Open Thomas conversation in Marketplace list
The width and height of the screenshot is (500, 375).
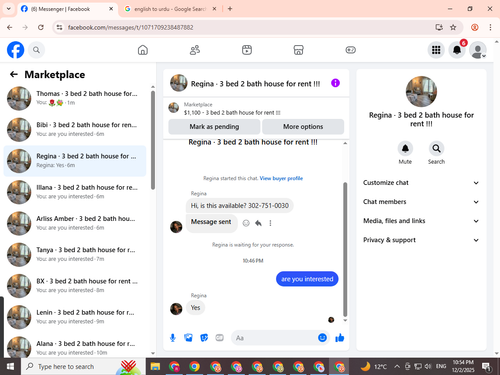click(x=75, y=98)
